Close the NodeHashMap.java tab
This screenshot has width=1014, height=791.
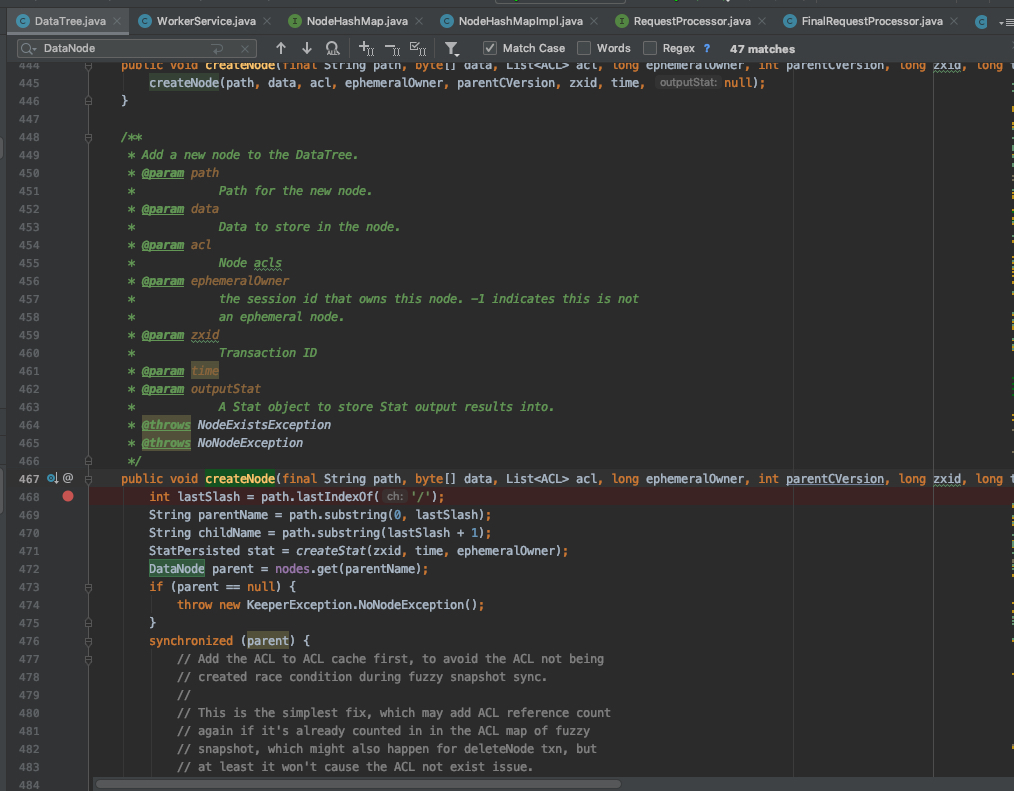[x=419, y=21]
